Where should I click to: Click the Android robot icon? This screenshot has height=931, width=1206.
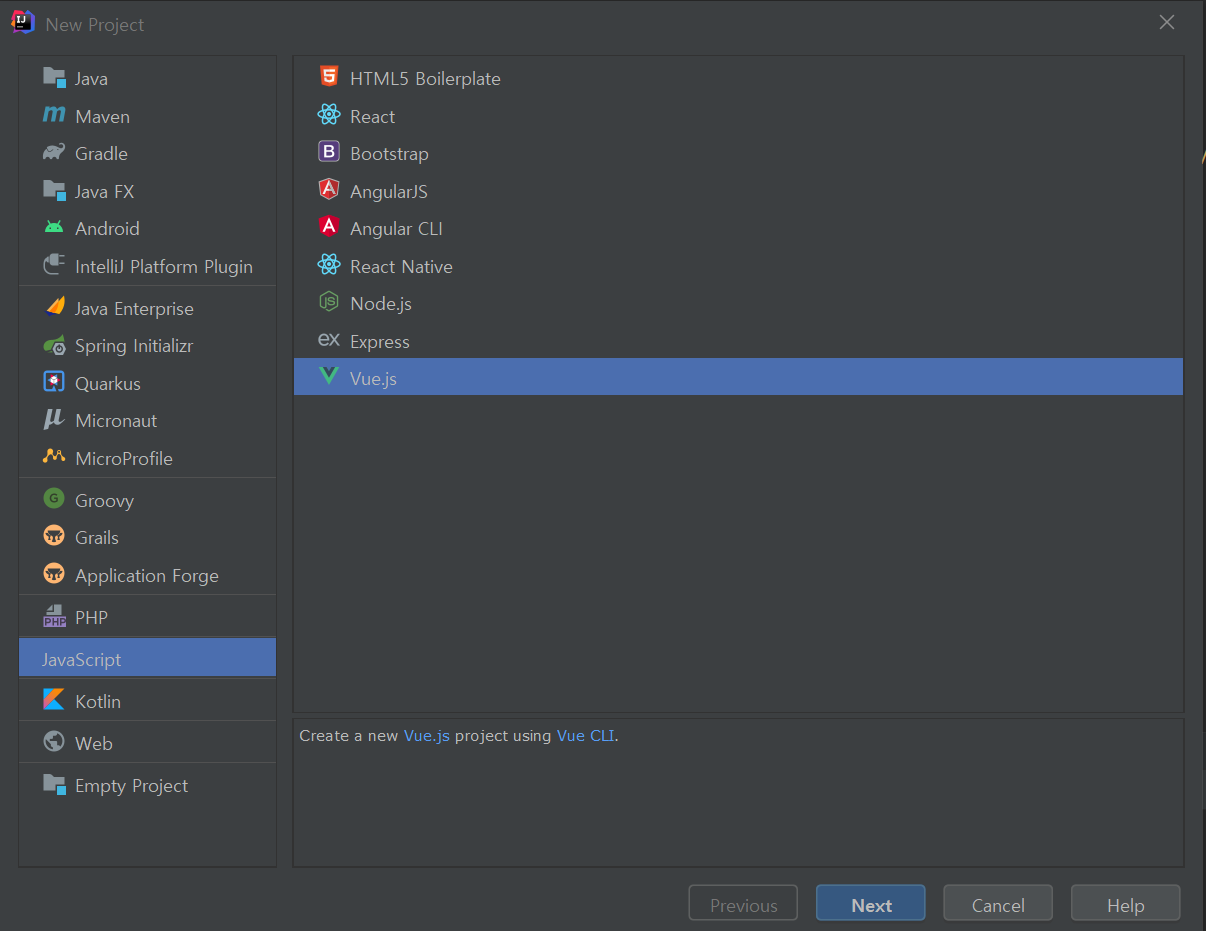coord(54,228)
